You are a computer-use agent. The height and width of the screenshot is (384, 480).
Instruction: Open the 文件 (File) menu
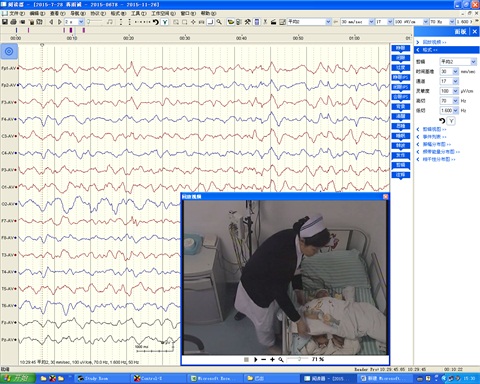[17, 13]
